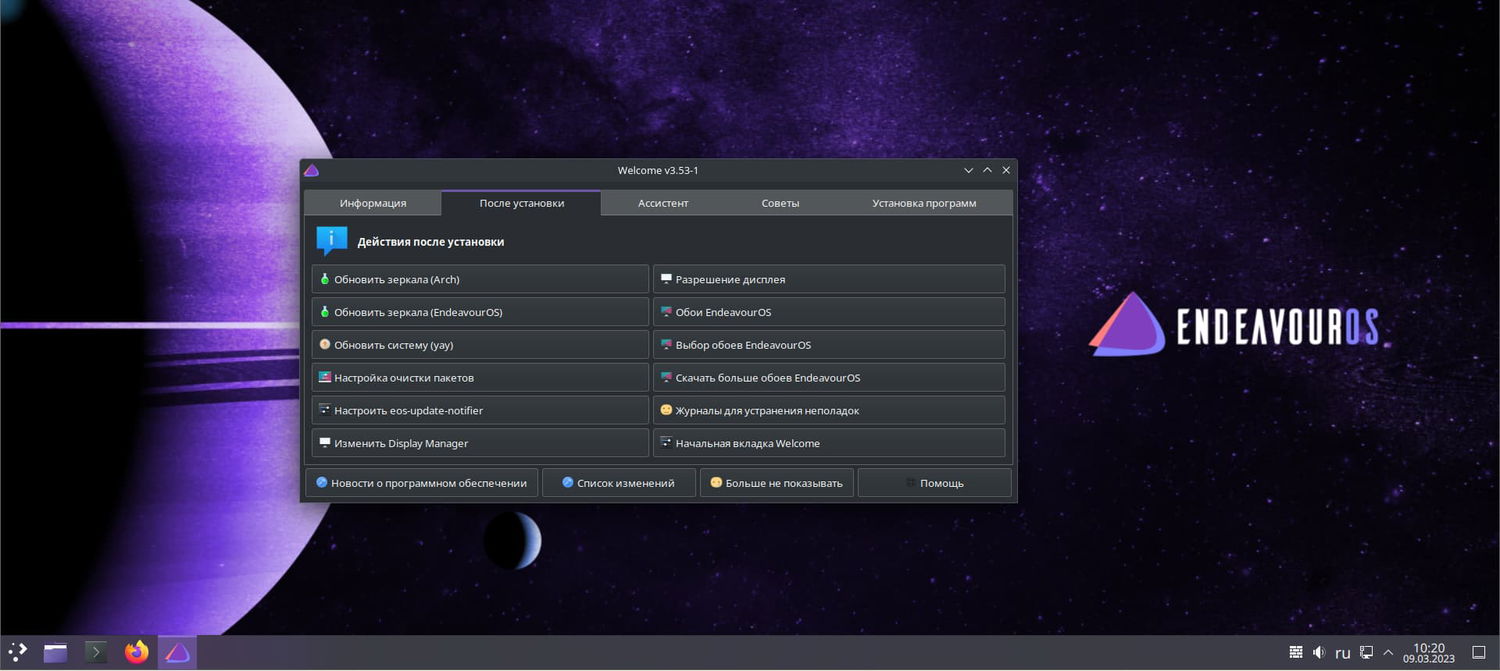This screenshot has height=671, width=1500.
Task: Switch to the Информация tab
Action: click(373, 203)
